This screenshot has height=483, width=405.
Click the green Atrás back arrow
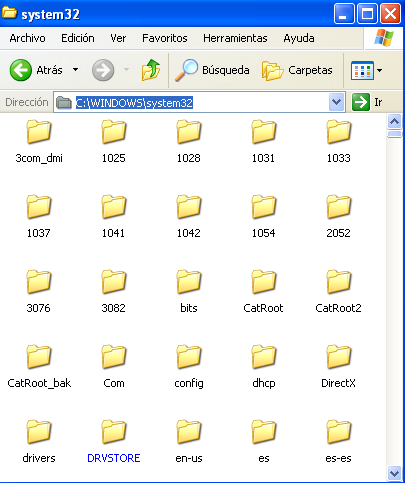(x=21, y=70)
